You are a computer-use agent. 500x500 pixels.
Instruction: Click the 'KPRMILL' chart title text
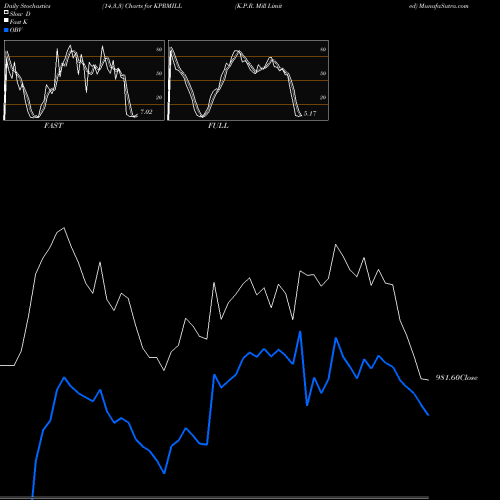168,6
